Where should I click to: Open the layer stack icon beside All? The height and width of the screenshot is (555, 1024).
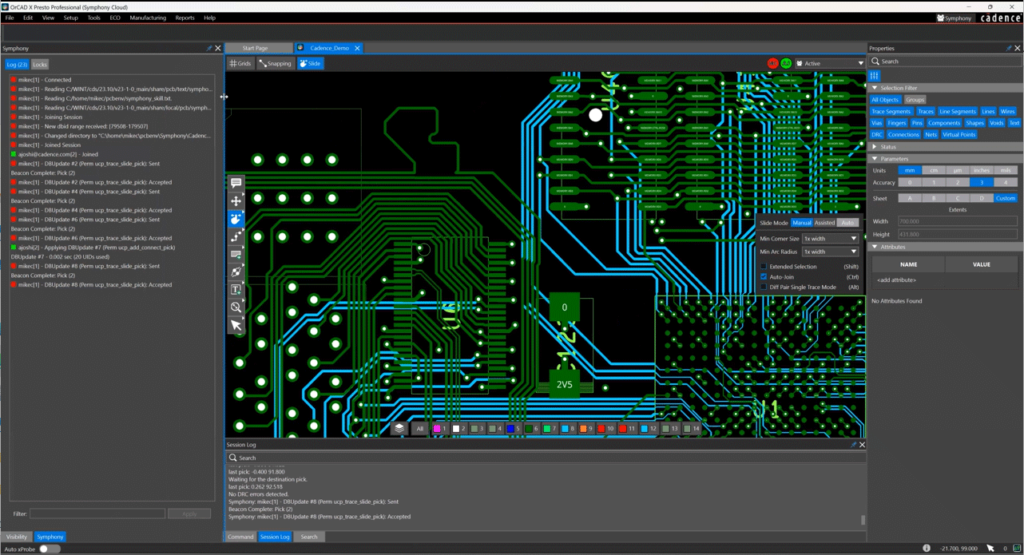399,428
